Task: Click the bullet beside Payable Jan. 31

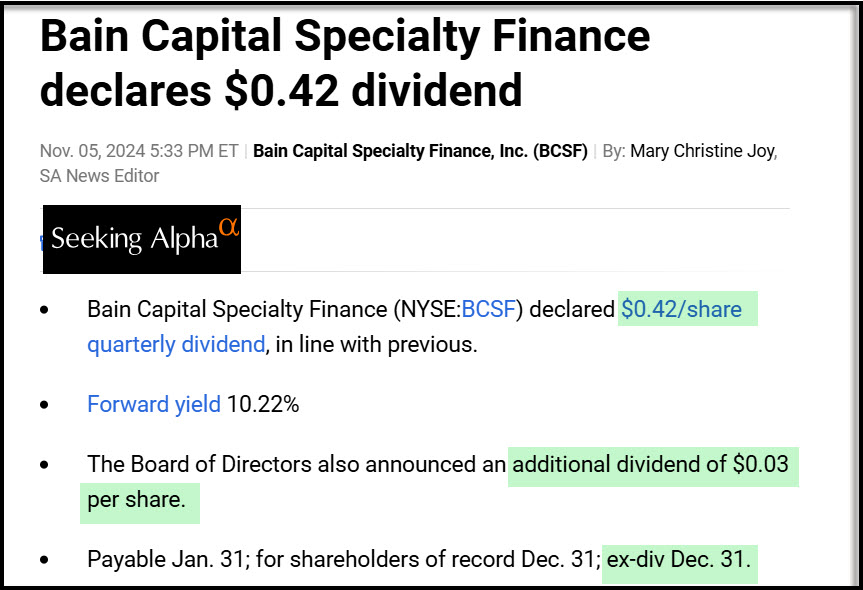Action: point(44,561)
